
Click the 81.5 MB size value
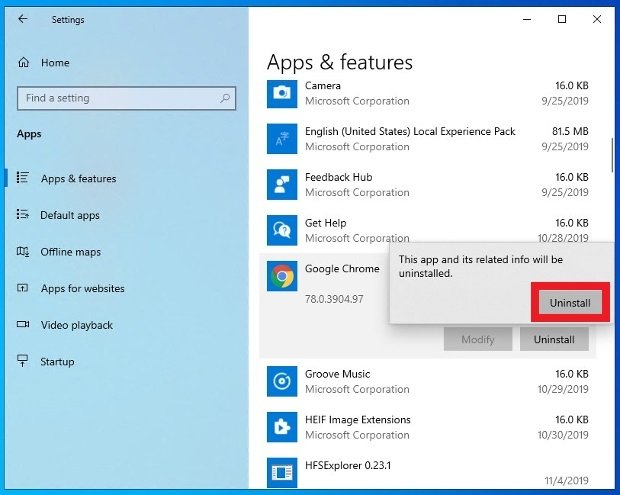[x=570, y=131]
